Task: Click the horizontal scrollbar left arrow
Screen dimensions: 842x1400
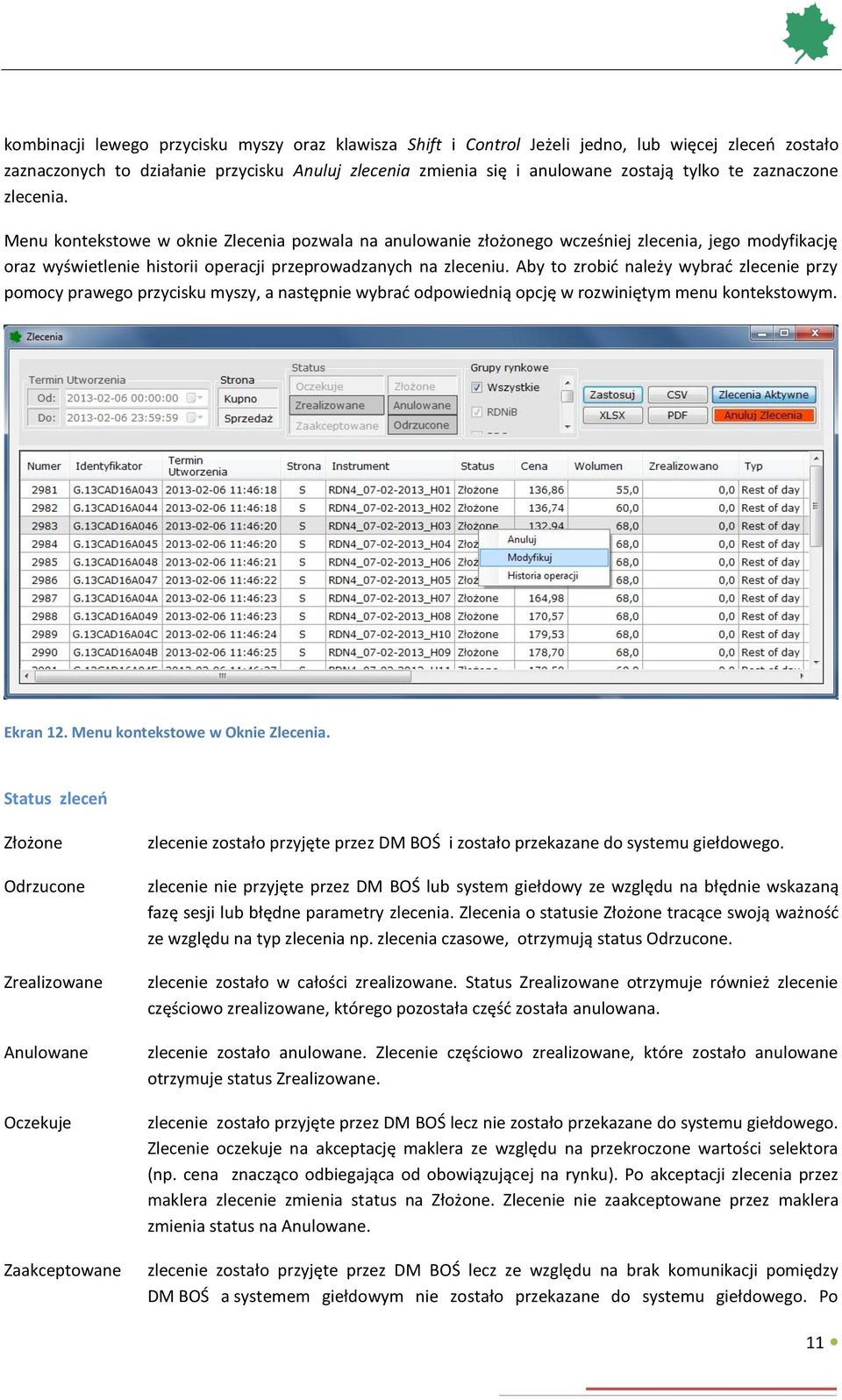Action: pos(26,676)
